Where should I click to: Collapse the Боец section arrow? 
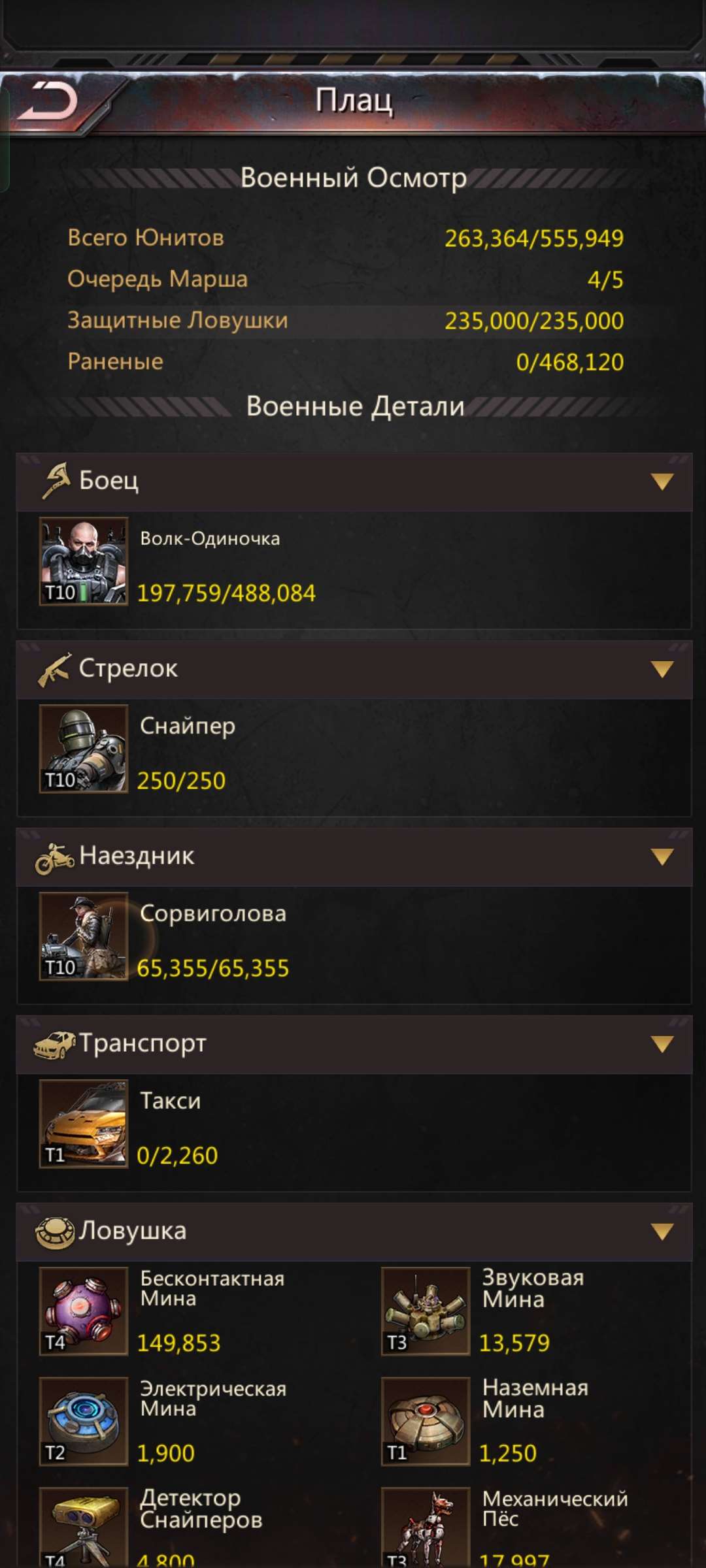pyautogui.click(x=662, y=482)
